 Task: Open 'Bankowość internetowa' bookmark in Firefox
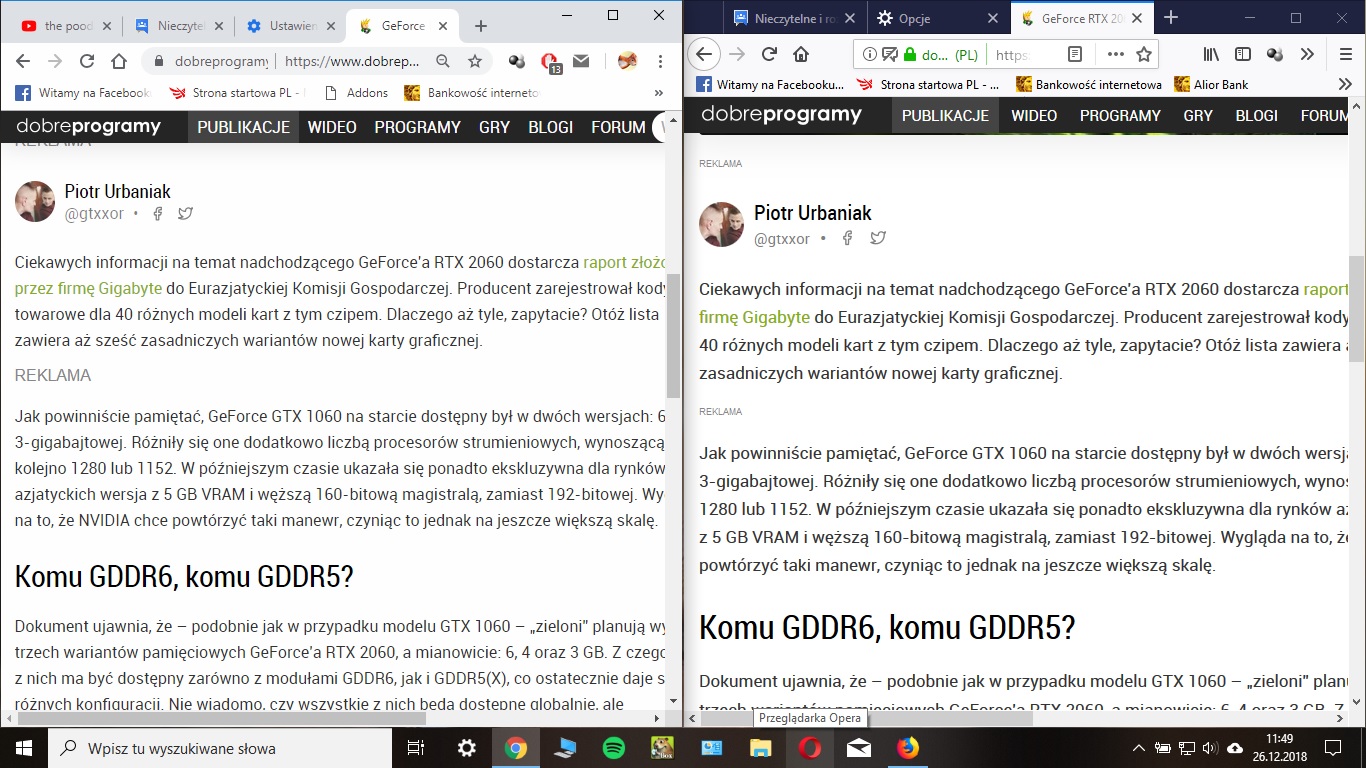tap(1088, 85)
